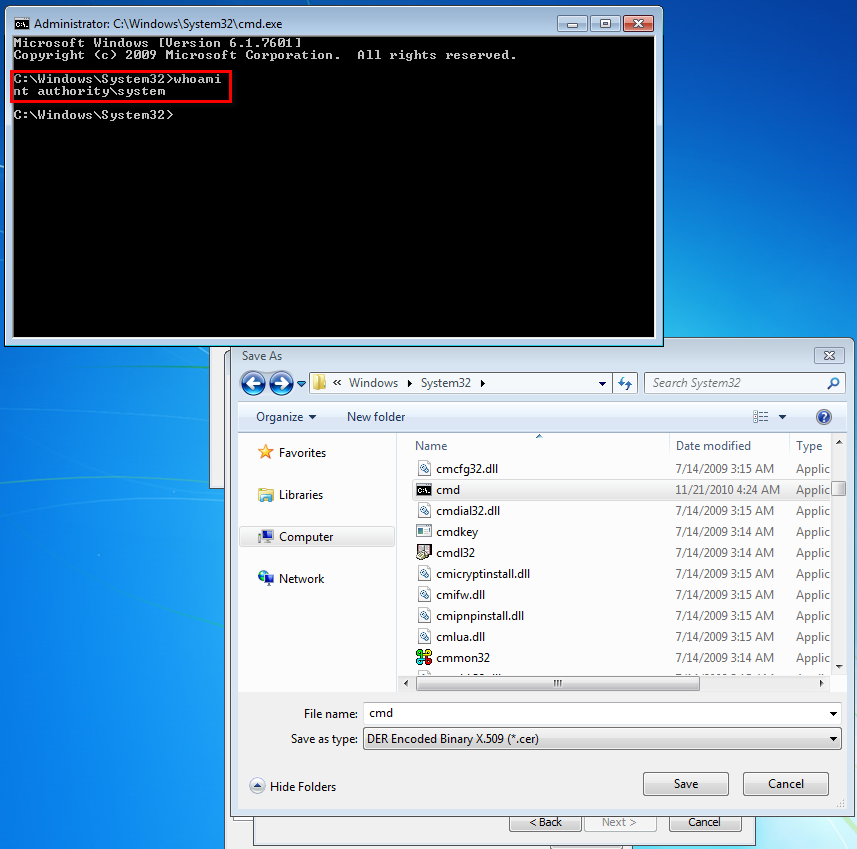Select the cmdial32.dll file
857x849 pixels.
(468, 511)
